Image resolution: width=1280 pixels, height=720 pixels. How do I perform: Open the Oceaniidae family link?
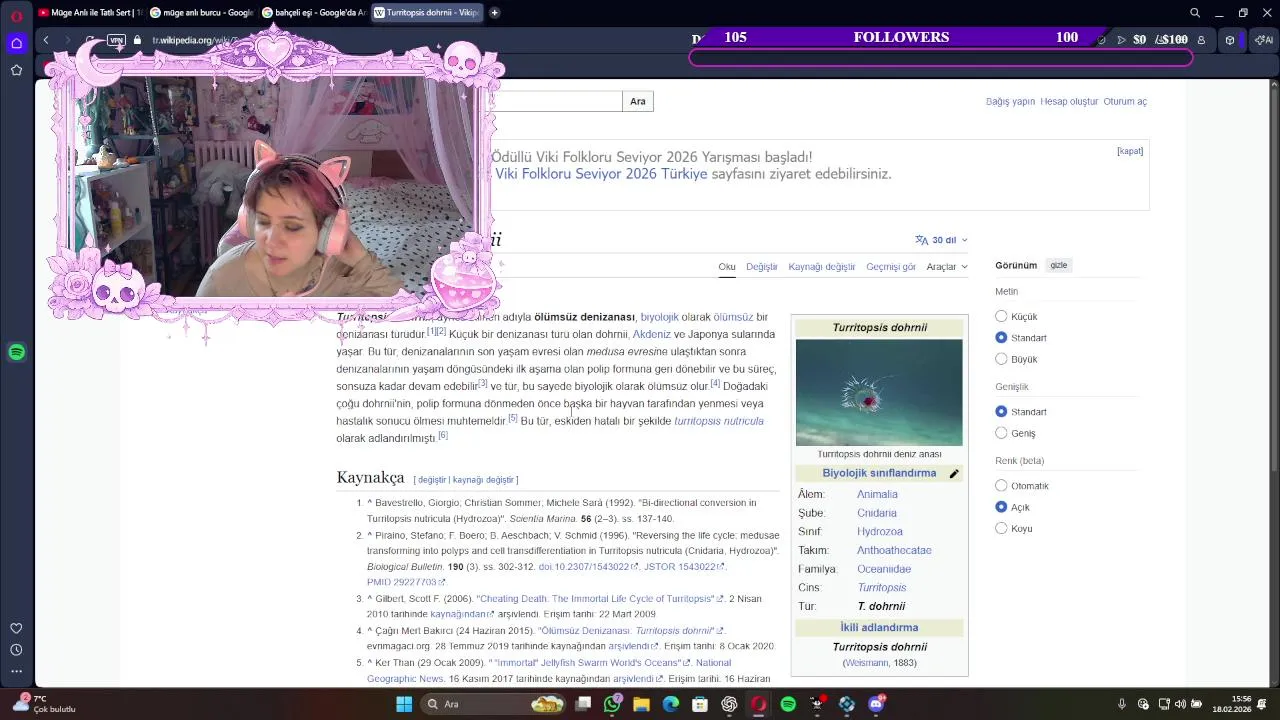[x=884, y=569]
